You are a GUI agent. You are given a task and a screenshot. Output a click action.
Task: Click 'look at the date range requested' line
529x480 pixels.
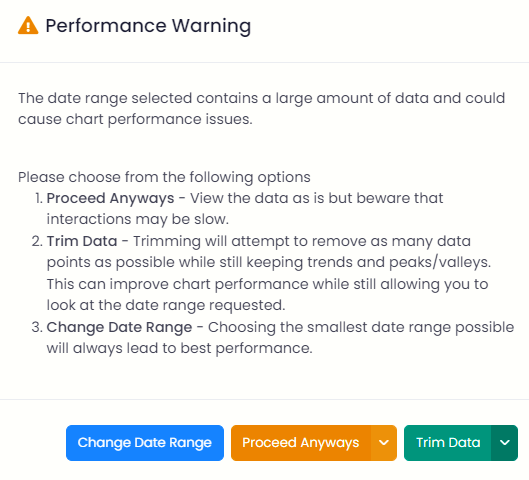166,306
